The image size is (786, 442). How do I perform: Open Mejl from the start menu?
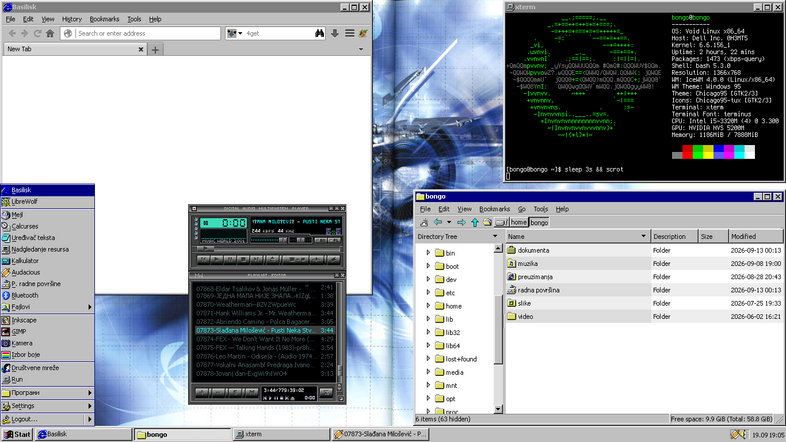tap(47, 214)
